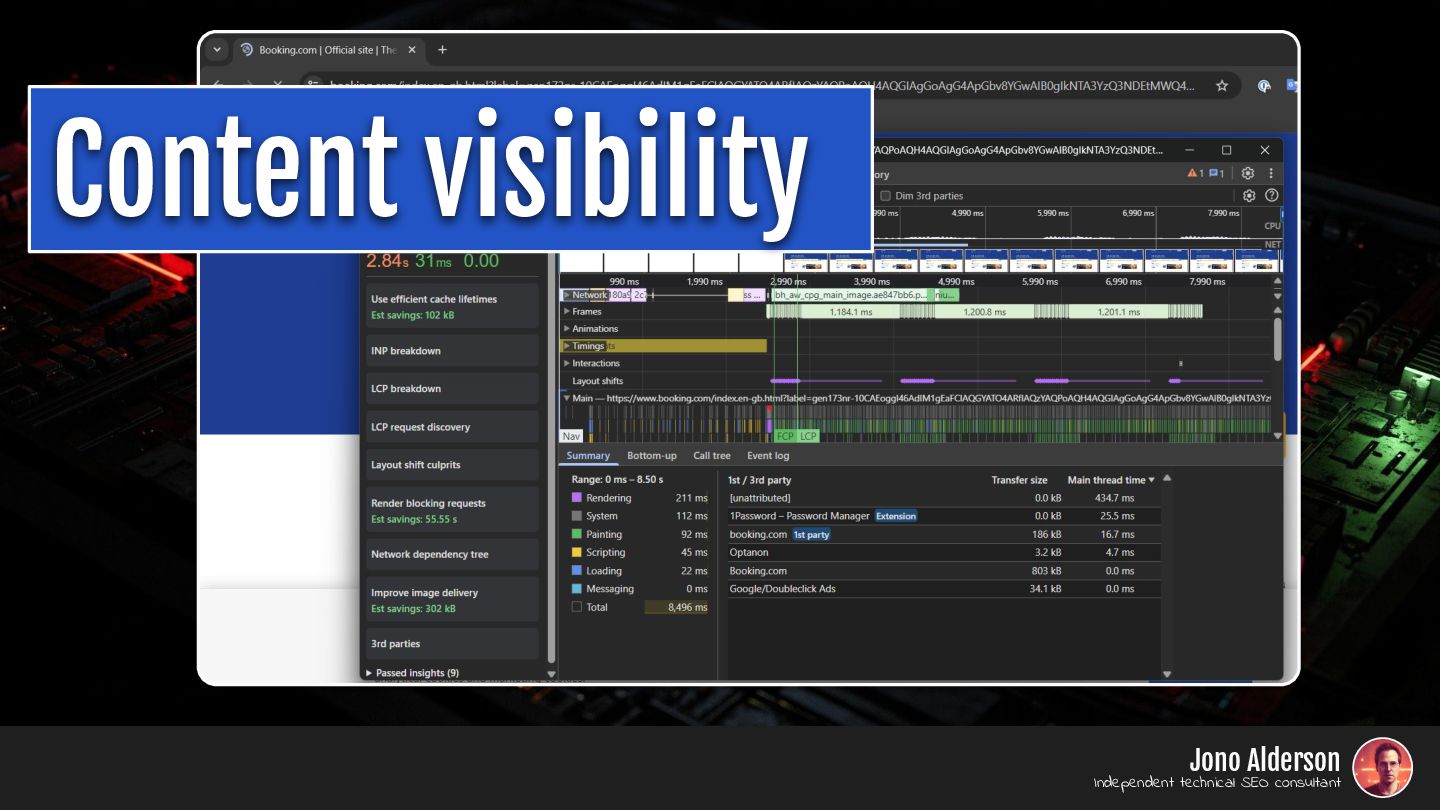Open the Performance panel help icon
This screenshot has width=1440, height=810.
point(1272,196)
